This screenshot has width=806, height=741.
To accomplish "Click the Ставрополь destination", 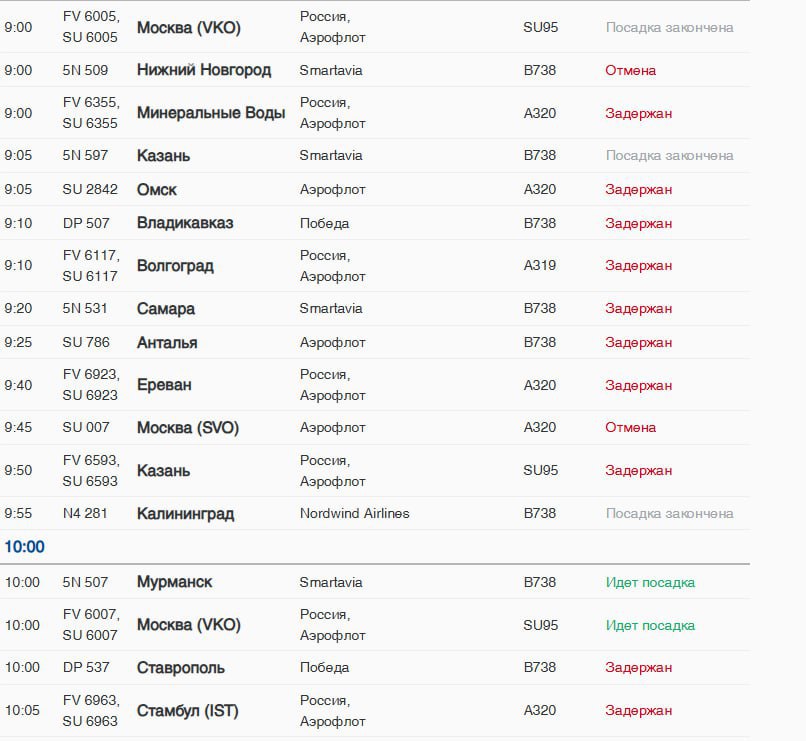I will coord(181,667).
